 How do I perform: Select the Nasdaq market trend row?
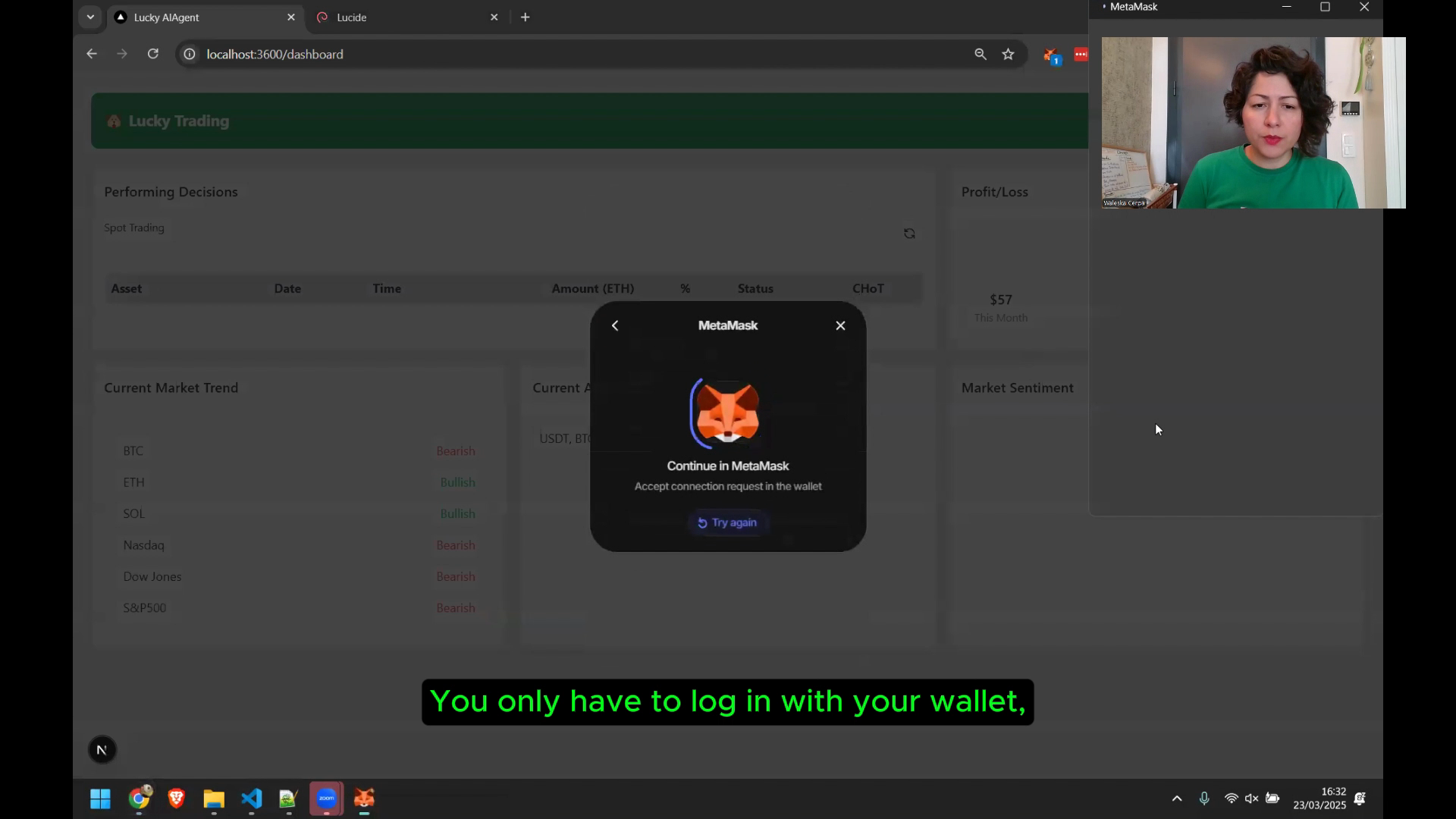299,545
